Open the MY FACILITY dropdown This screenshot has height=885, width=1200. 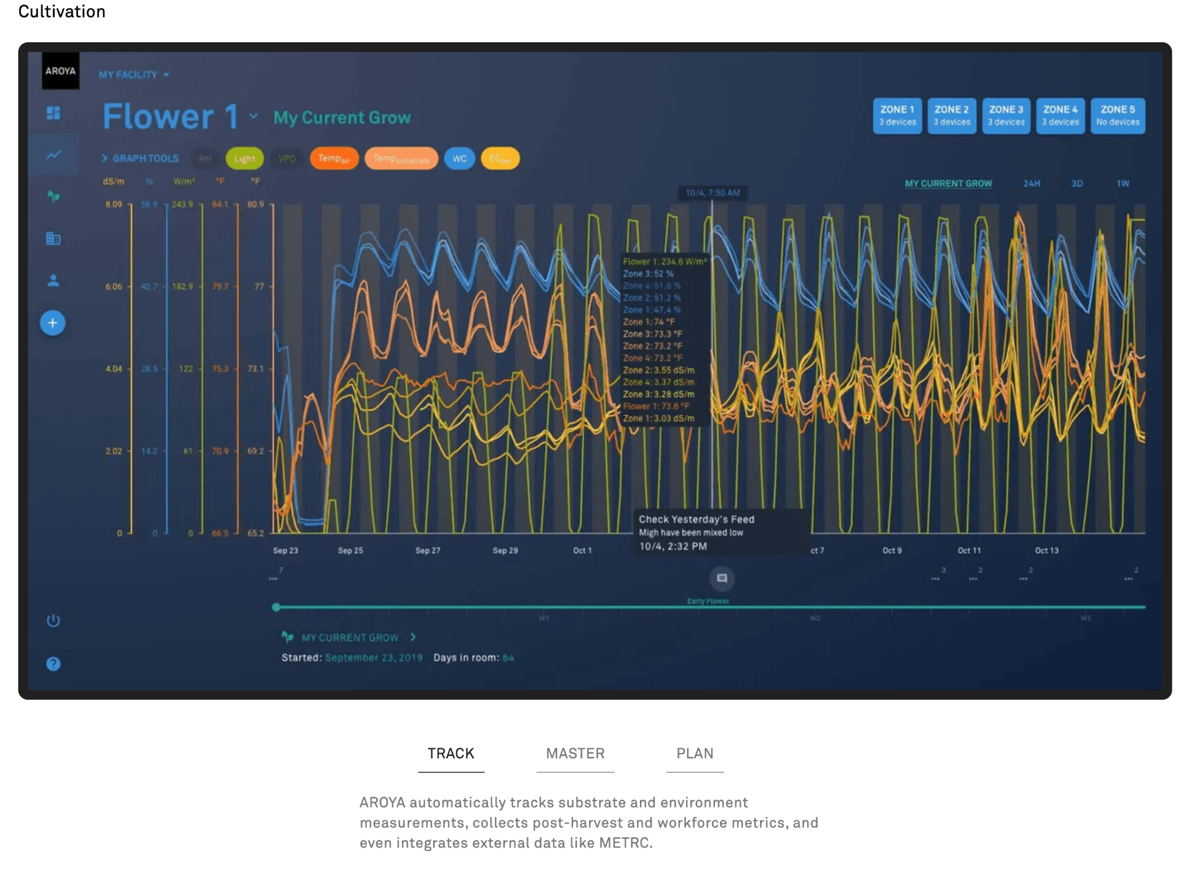[x=134, y=75]
